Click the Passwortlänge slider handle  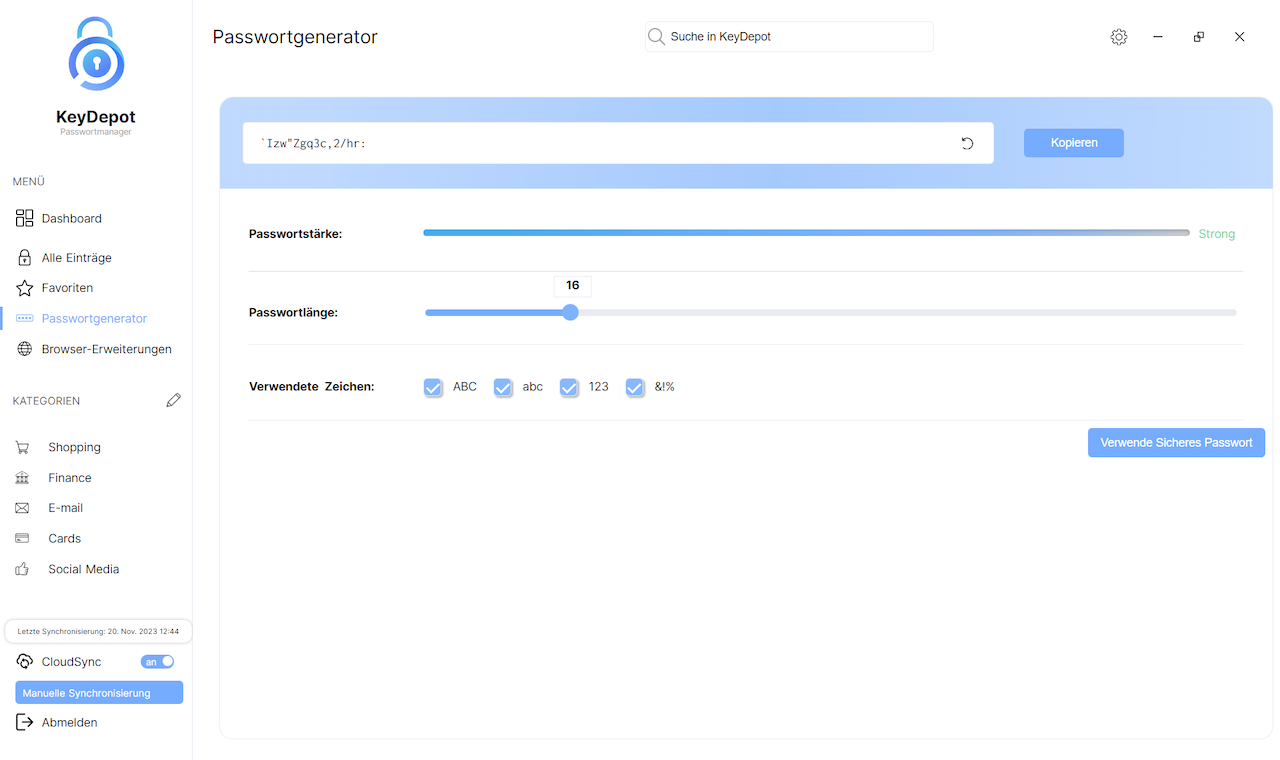tap(570, 312)
